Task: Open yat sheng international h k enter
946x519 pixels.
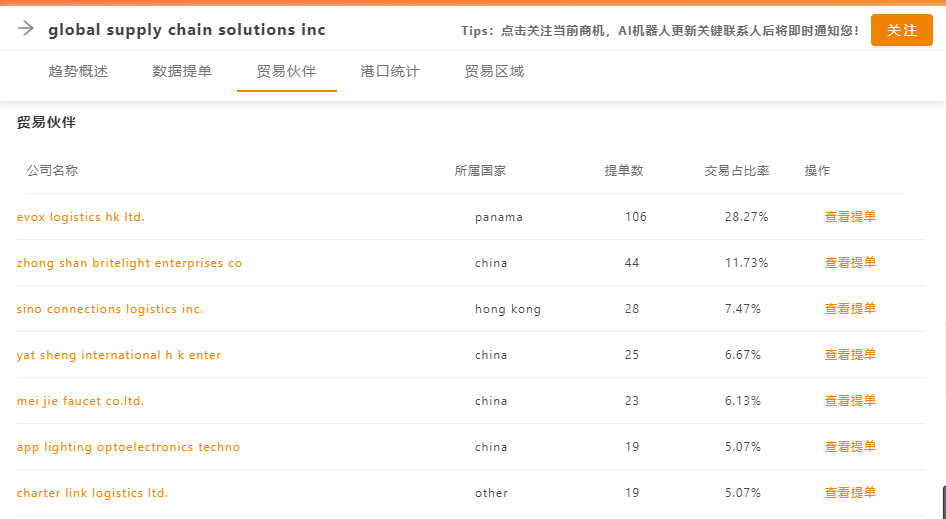Action: (119, 355)
